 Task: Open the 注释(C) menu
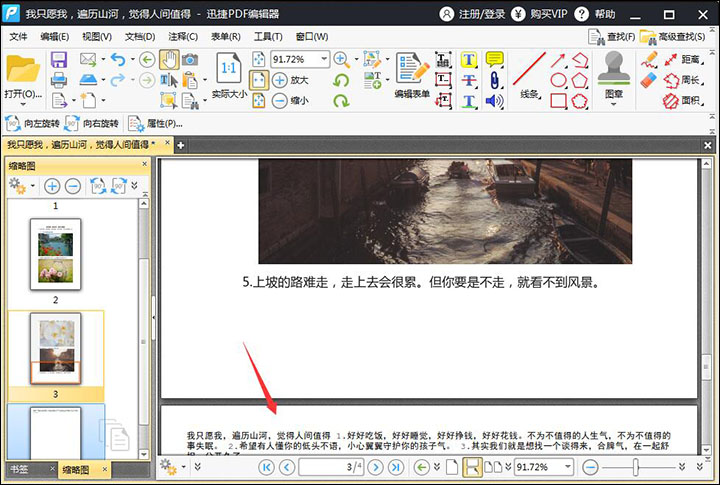[181, 37]
